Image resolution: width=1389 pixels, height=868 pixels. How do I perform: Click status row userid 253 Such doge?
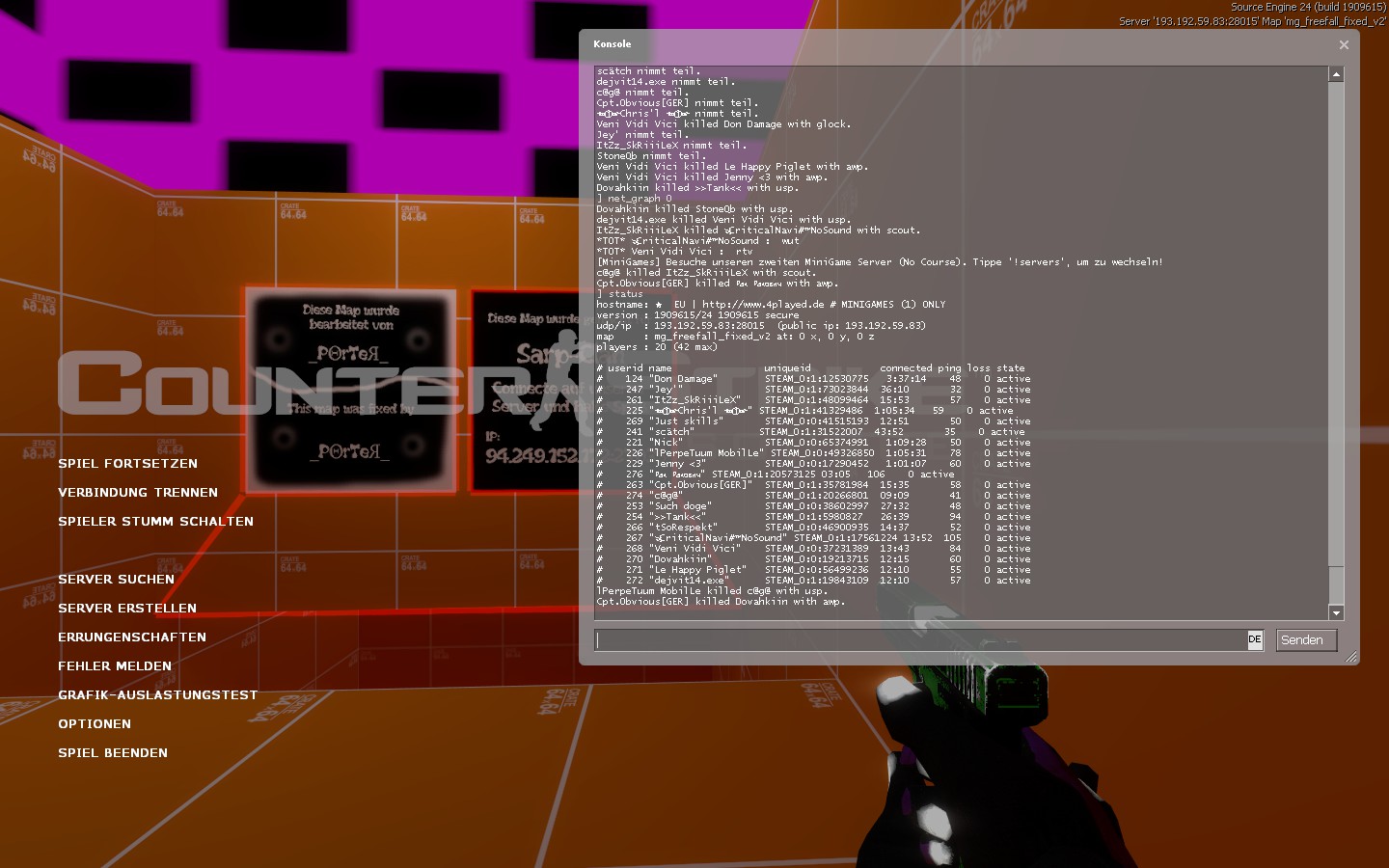(x=813, y=506)
